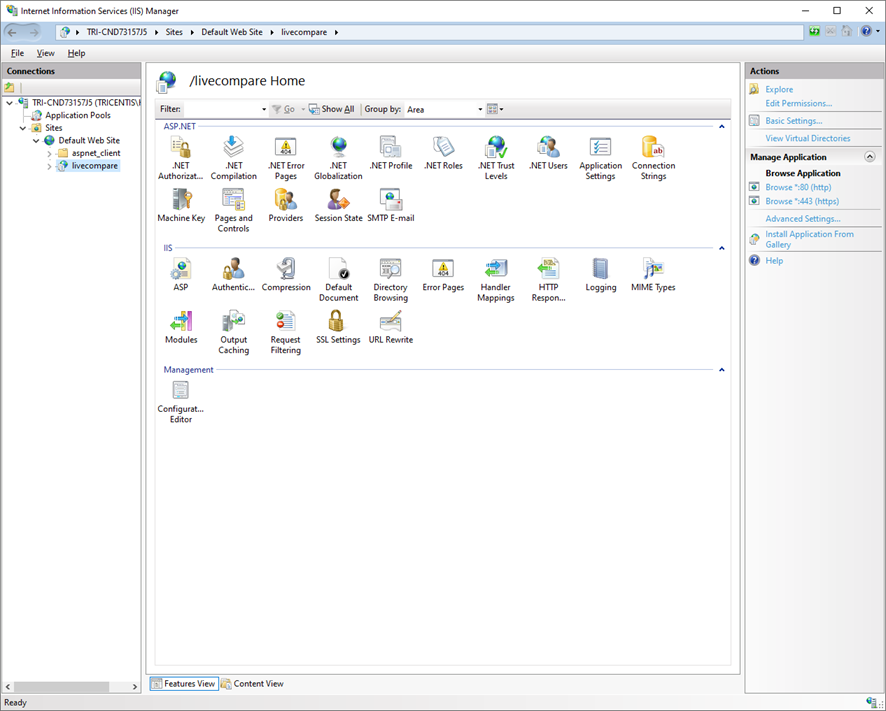Open the Authentication feature icon

[233, 272]
